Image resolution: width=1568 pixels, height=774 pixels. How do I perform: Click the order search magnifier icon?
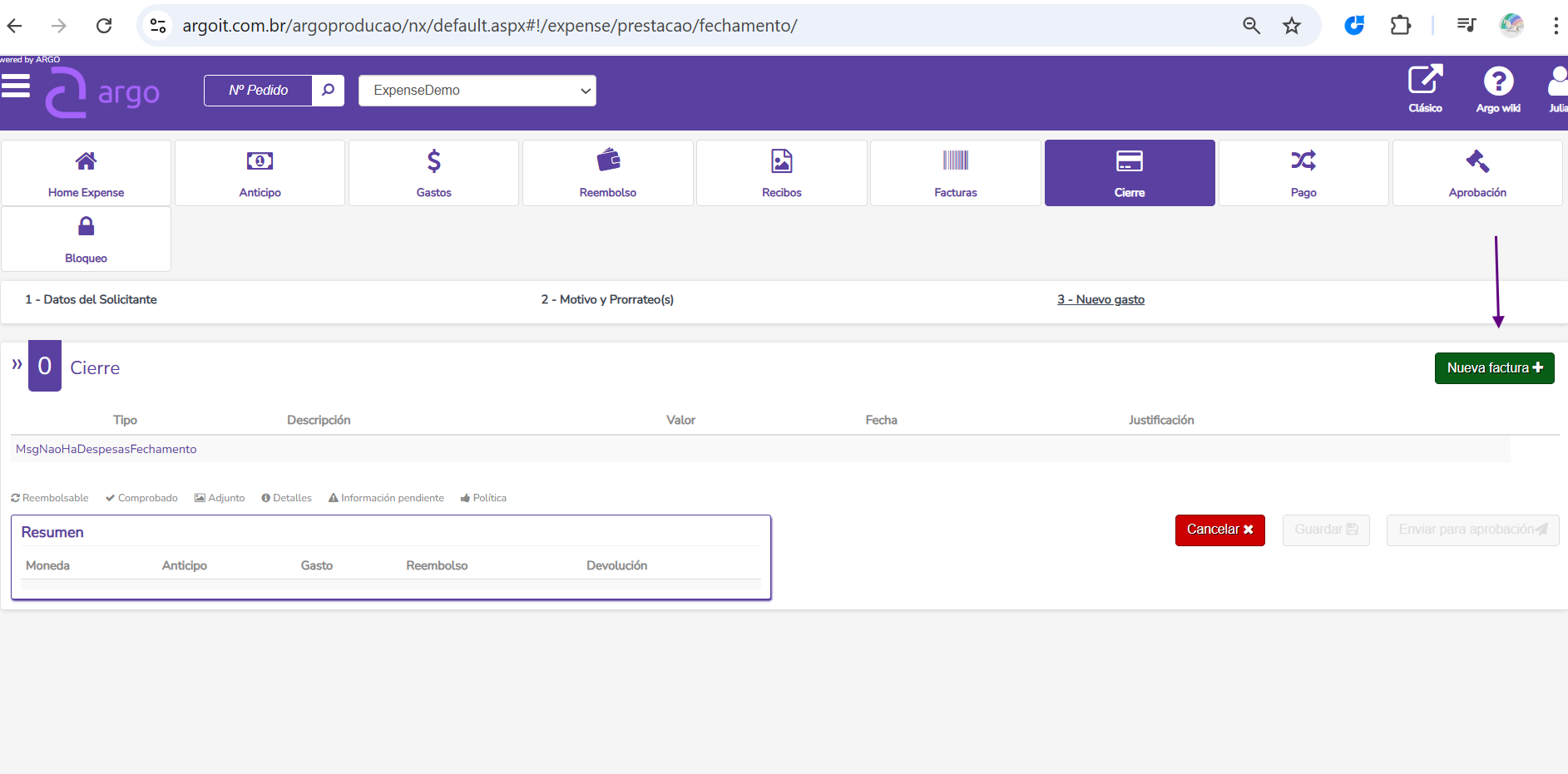pyautogui.click(x=328, y=90)
